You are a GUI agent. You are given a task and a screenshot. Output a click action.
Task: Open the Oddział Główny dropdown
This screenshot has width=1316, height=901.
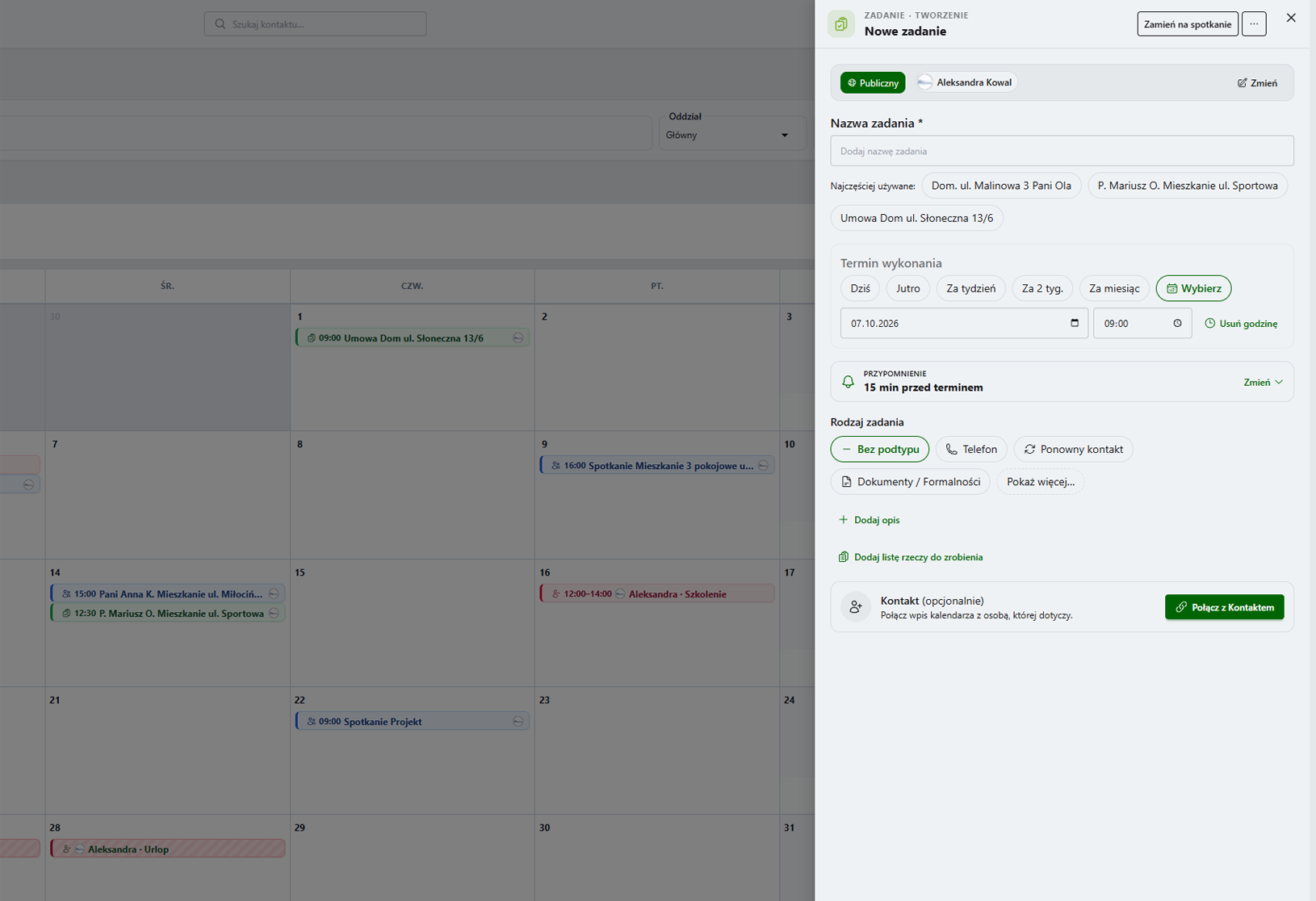733,135
